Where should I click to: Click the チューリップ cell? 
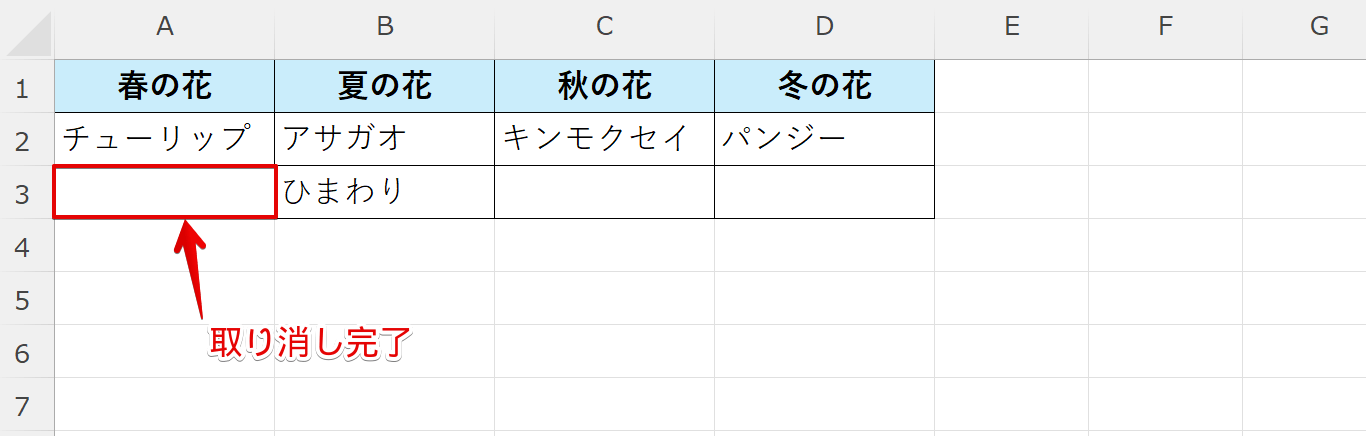[x=165, y=139]
